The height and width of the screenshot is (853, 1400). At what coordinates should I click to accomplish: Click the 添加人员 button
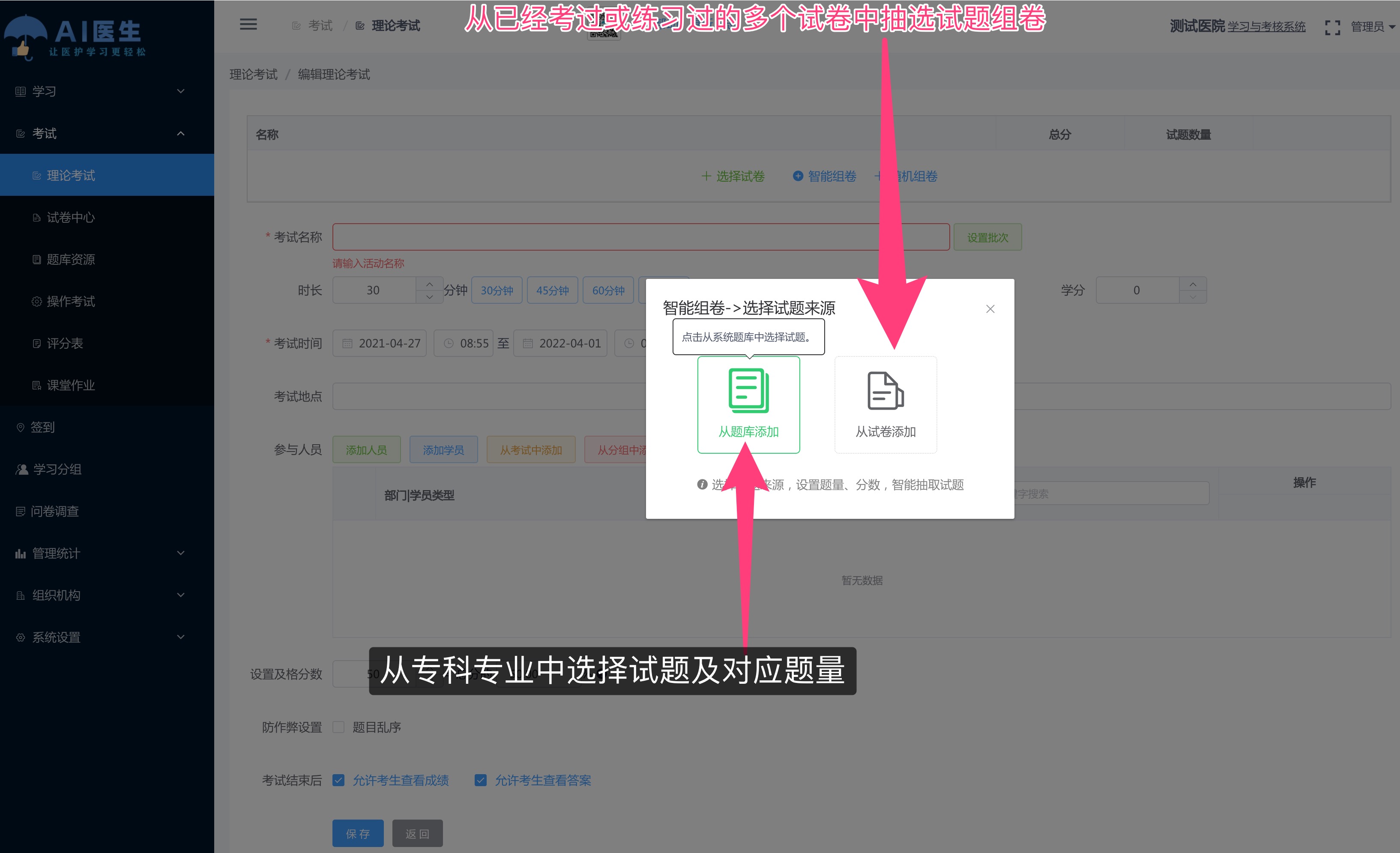pyautogui.click(x=366, y=449)
